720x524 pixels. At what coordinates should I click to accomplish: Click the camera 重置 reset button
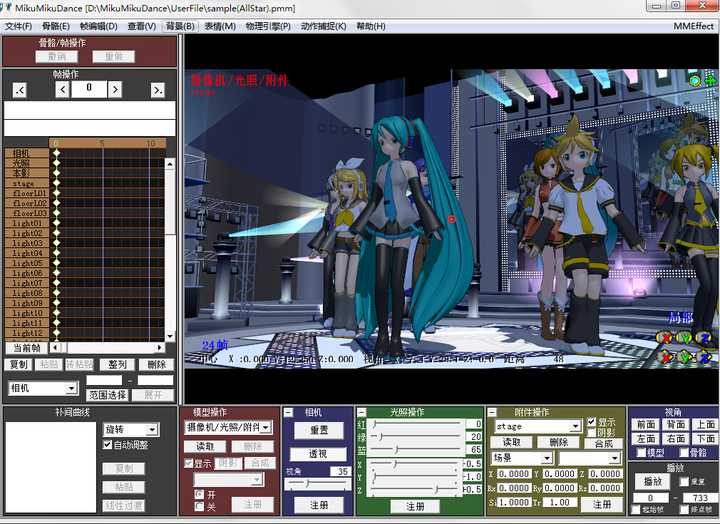(319, 430)
